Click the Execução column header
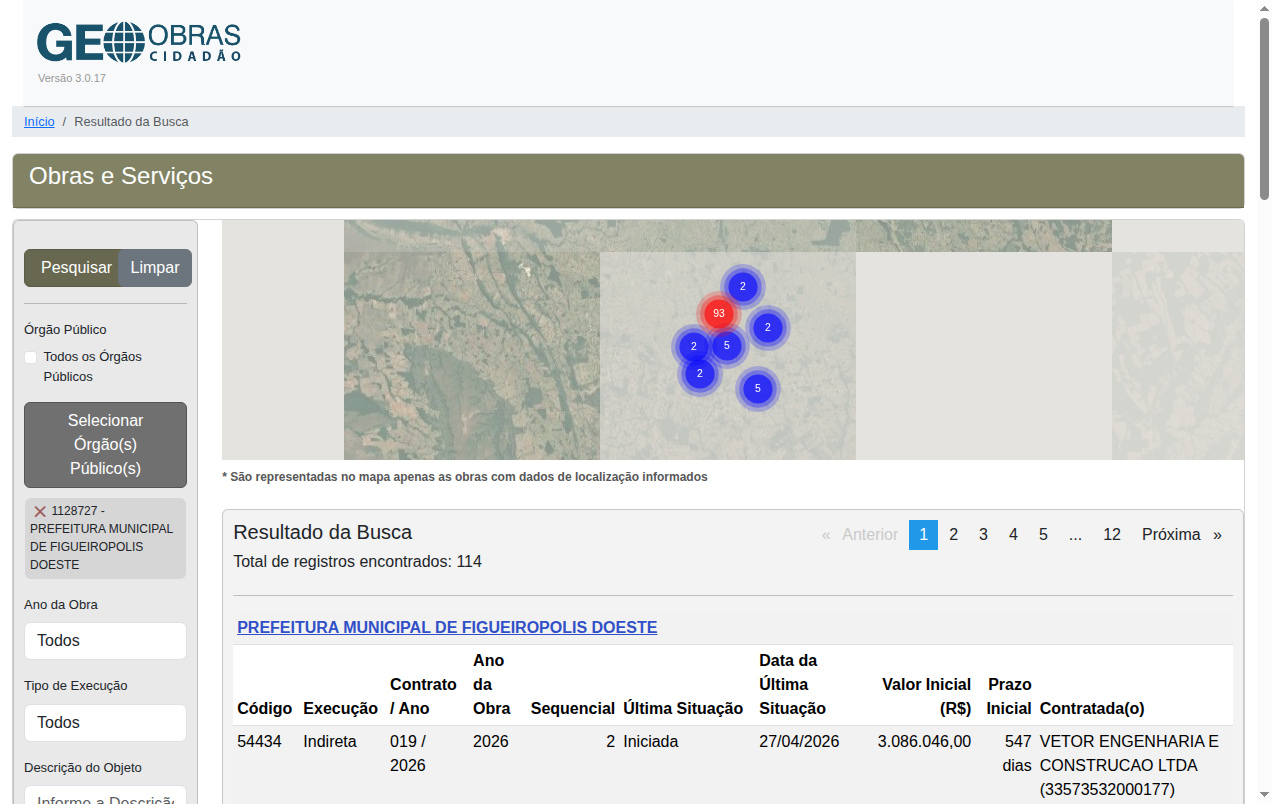The width and height of the screenshot is (1272, 804). pyautogui.click(x=341, y=709)
